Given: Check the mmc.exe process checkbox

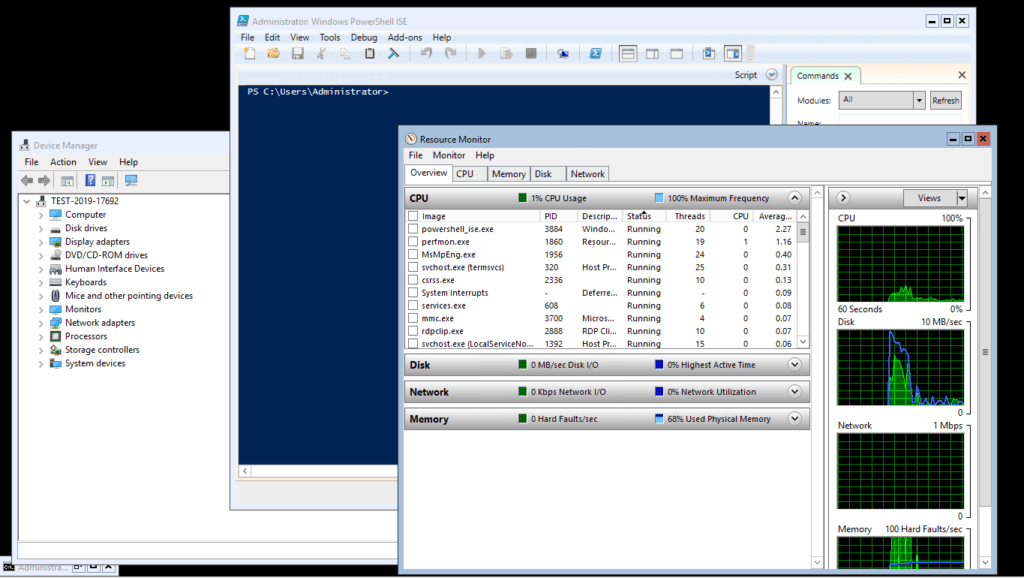Looking at the screenshot, I should pos(413,319).
